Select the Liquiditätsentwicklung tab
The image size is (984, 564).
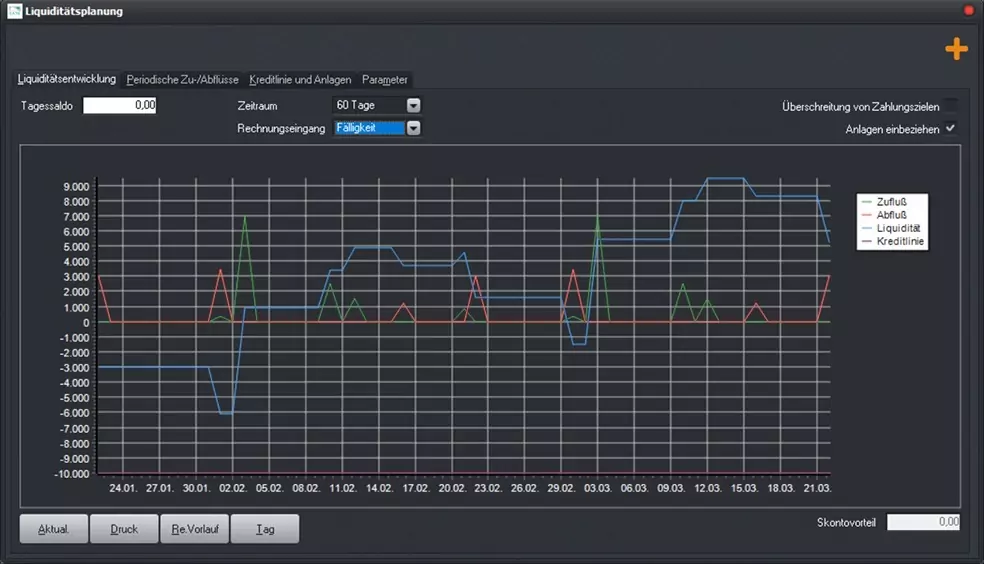pyautogui.click(x=67, y=79)
